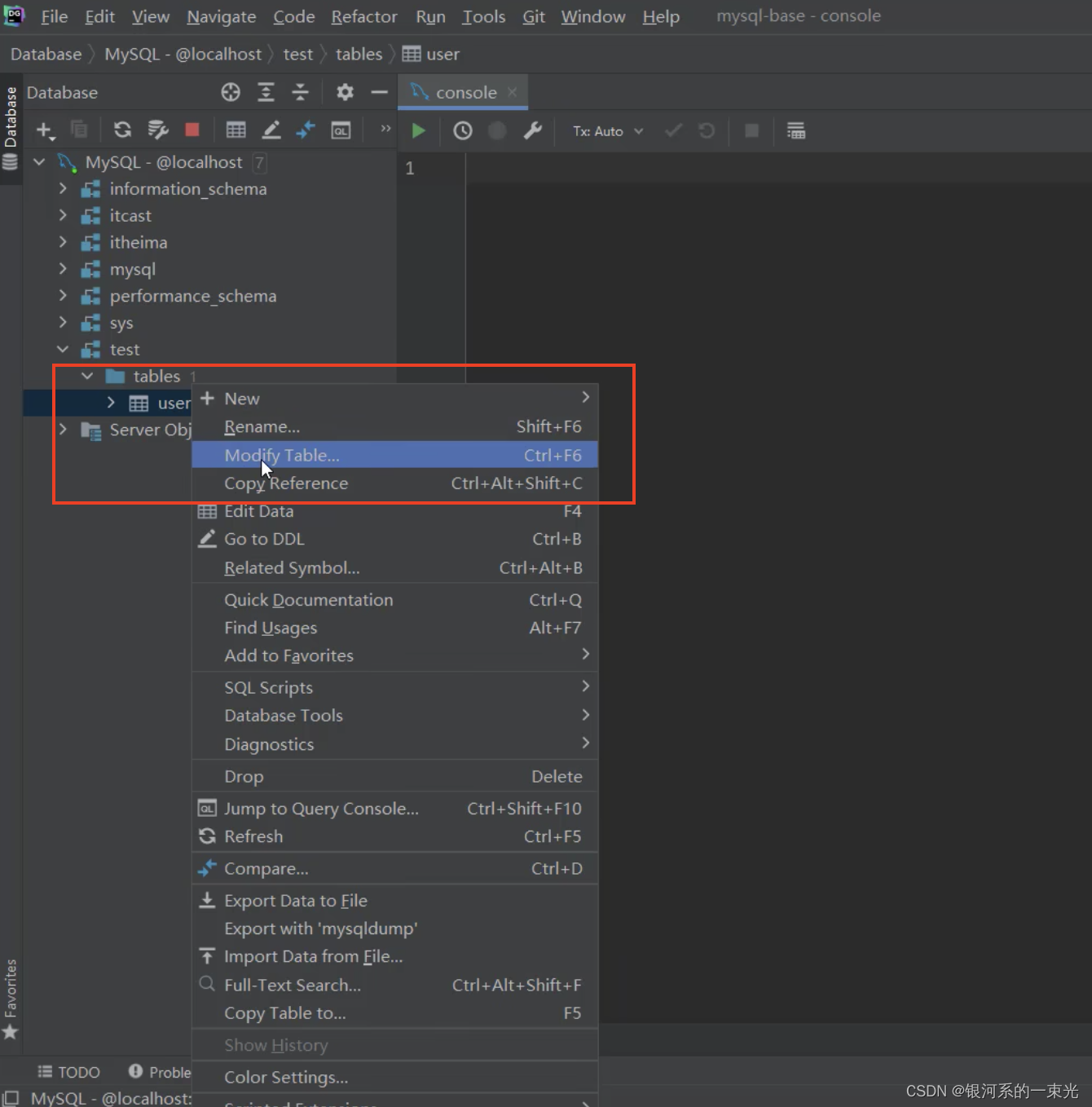Choose Refresh in context menu
Image resolution: width=1092 pixels, height=1107 pixels.
click(394, 836)
